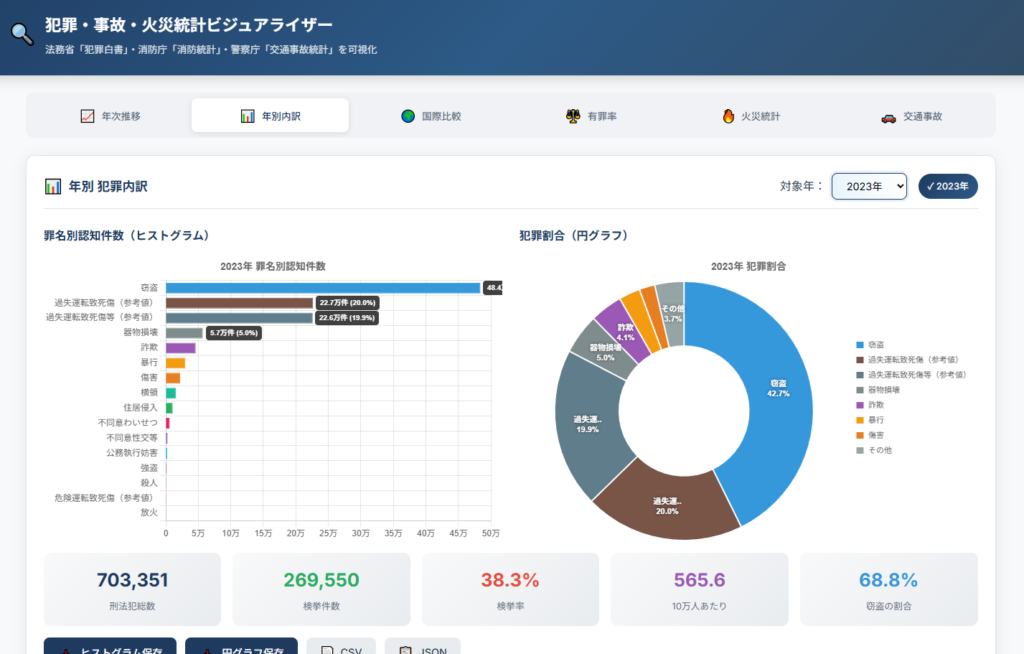The height and width of the screenshot is (654, 1024).
Task: Hide 詐欺 via the pie chart legend
Action: click(875, 404)
